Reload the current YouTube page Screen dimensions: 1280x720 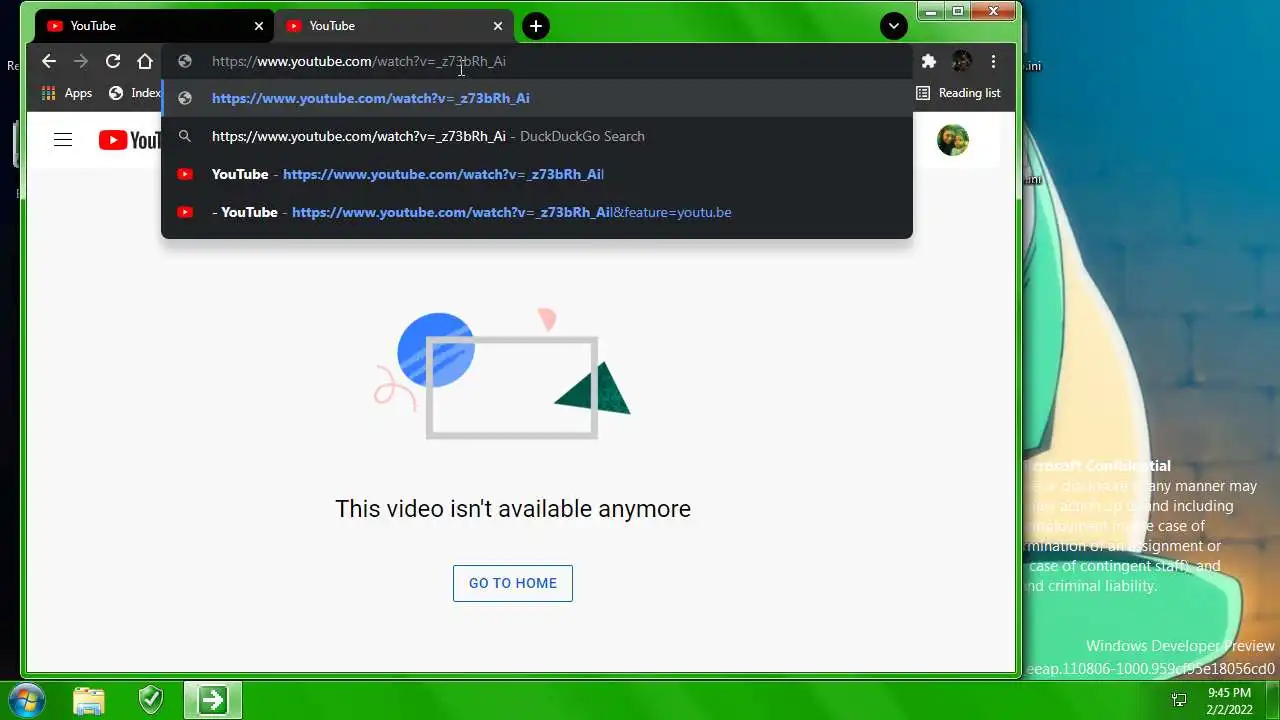pos(113,61)
